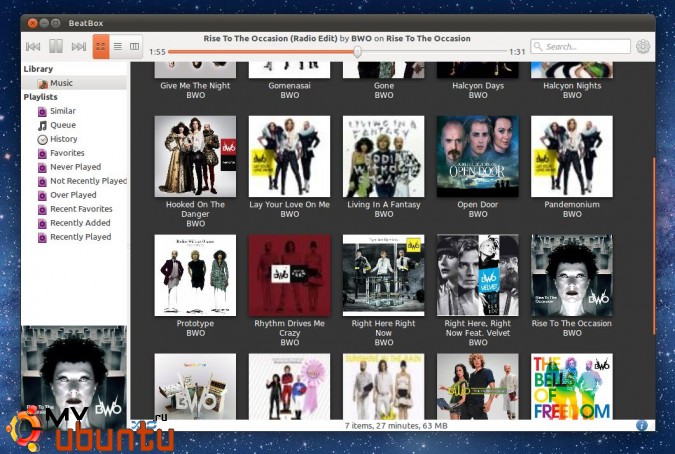Select the Favorites smart playlist
Viewport: 675px width, 454px height.
point(67,153)
